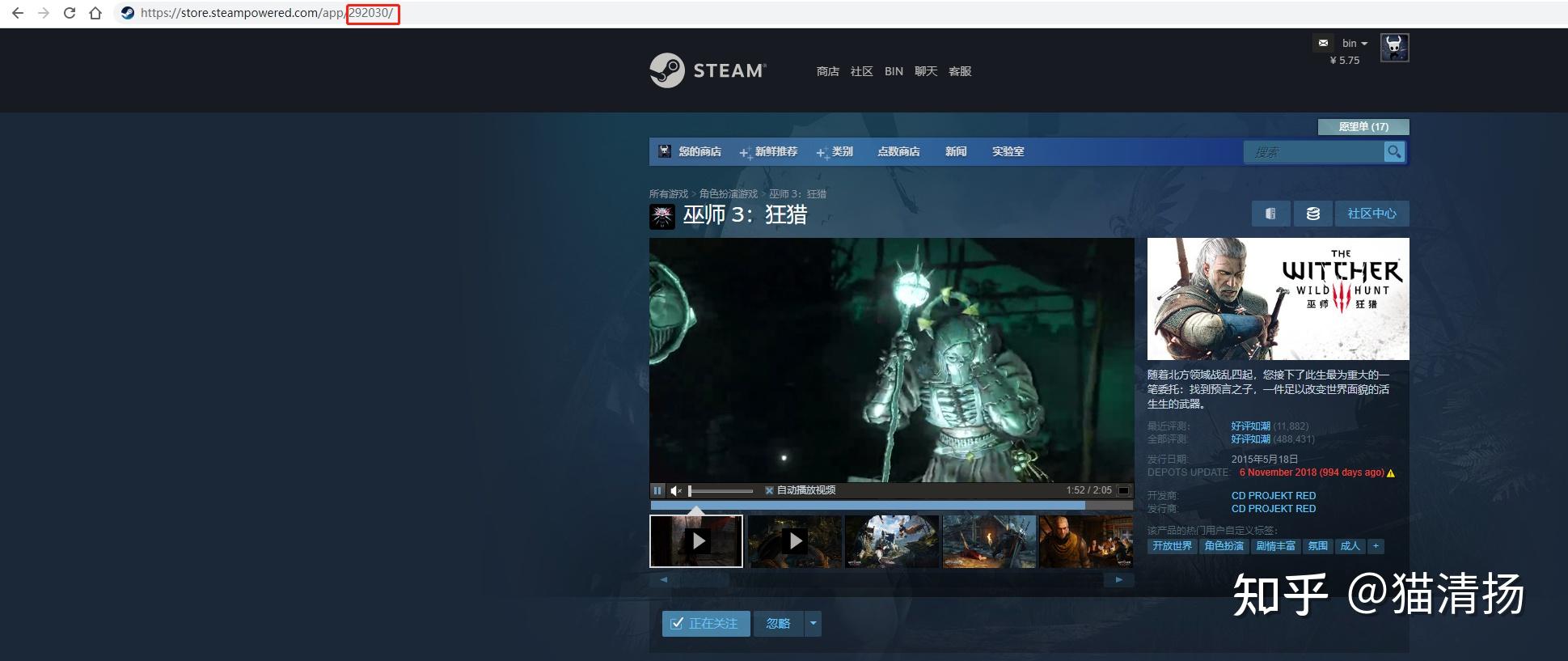Click the 开放世界 tag
This screenshot has width=1568, height=661.
[1173, 546]
